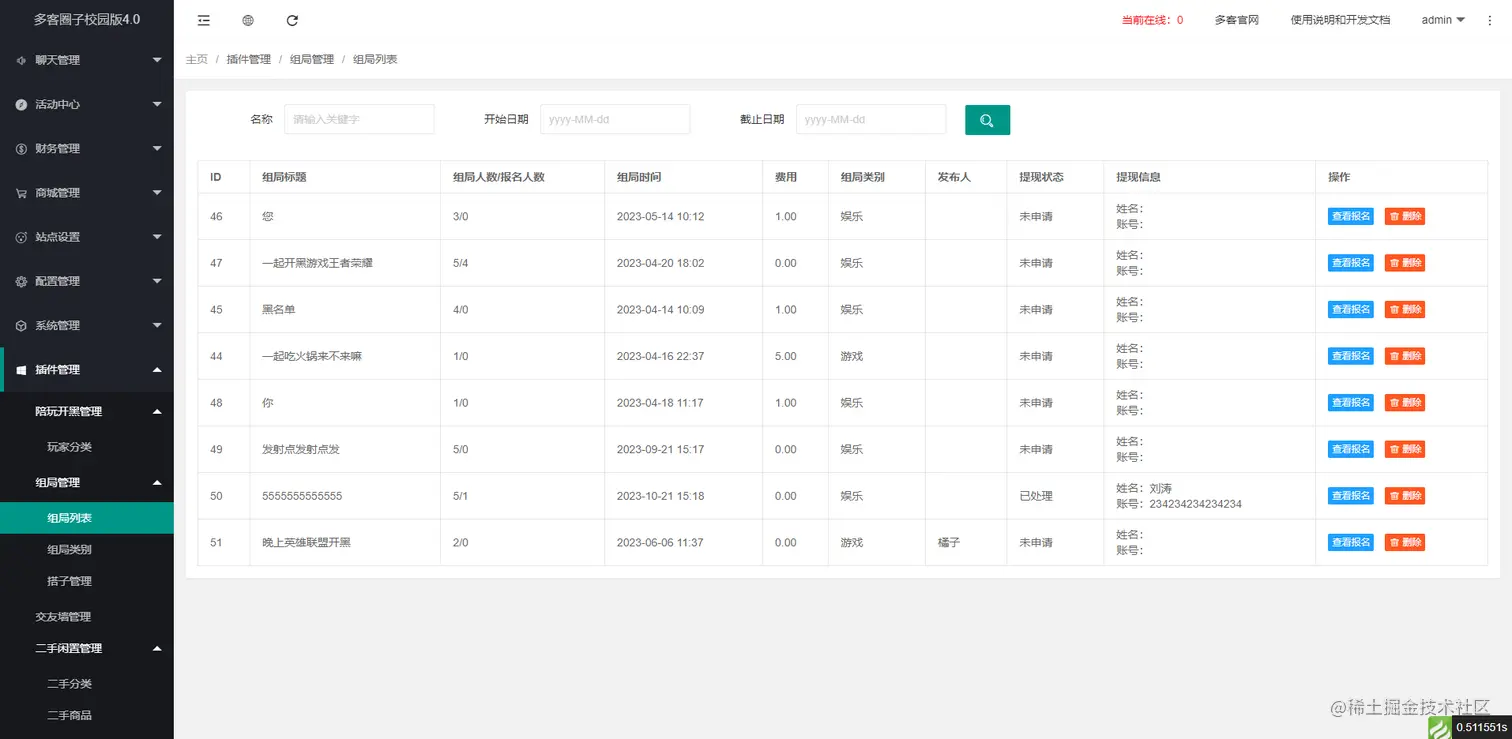Open the 多客官网 link
The image size is (1512, 739).
[1236, 20]
